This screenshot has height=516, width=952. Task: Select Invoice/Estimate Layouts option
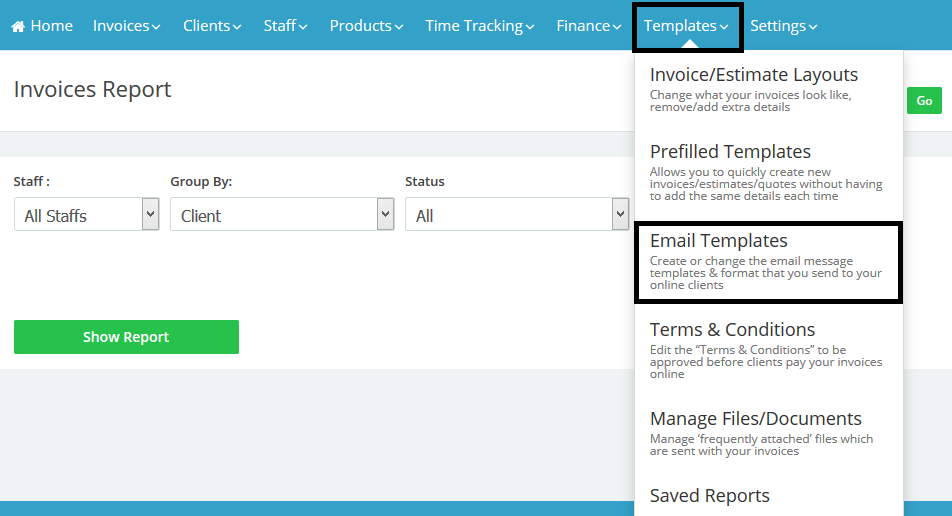click(x=753, y=75)
